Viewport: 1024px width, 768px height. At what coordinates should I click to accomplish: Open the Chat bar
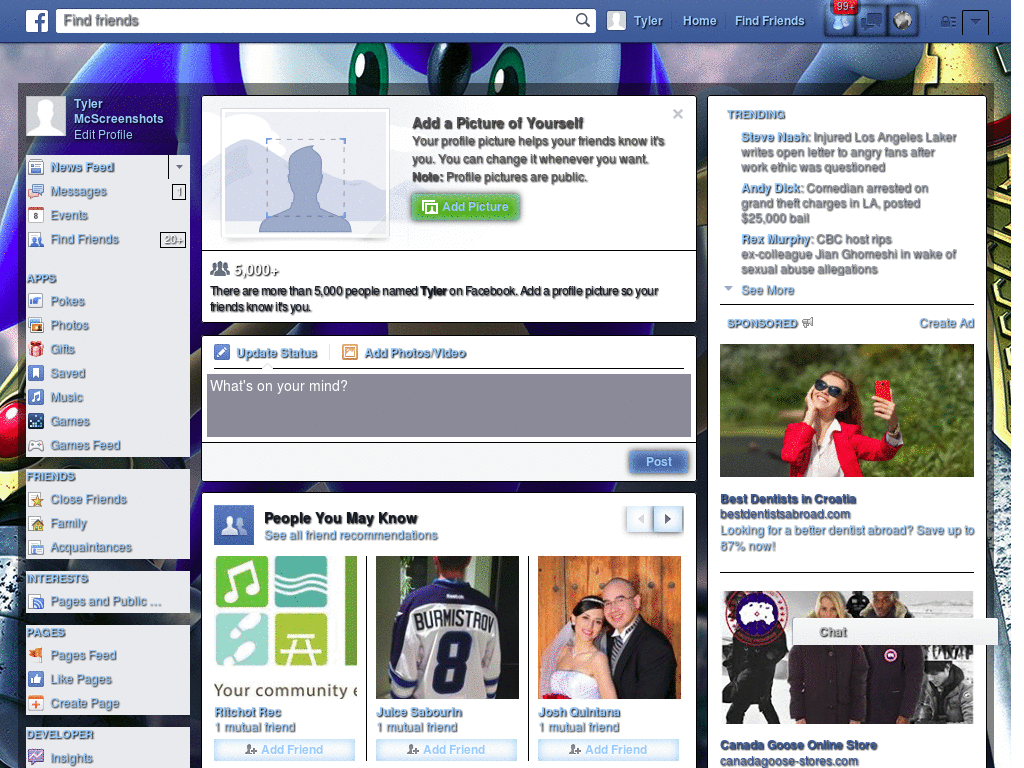click(x=895, y=632)
